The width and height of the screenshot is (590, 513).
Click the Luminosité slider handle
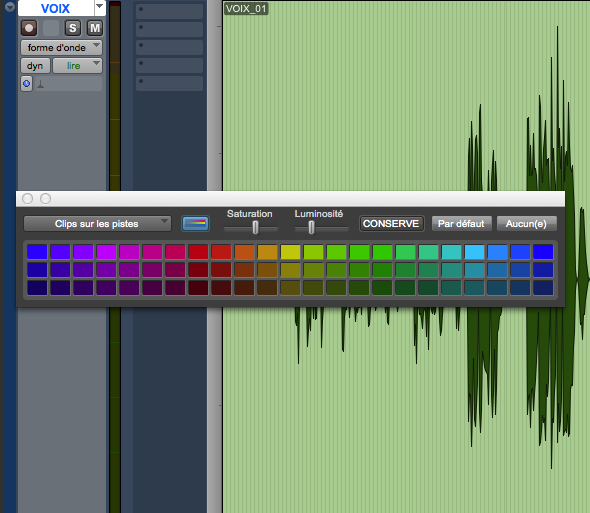tap(311, 227)
